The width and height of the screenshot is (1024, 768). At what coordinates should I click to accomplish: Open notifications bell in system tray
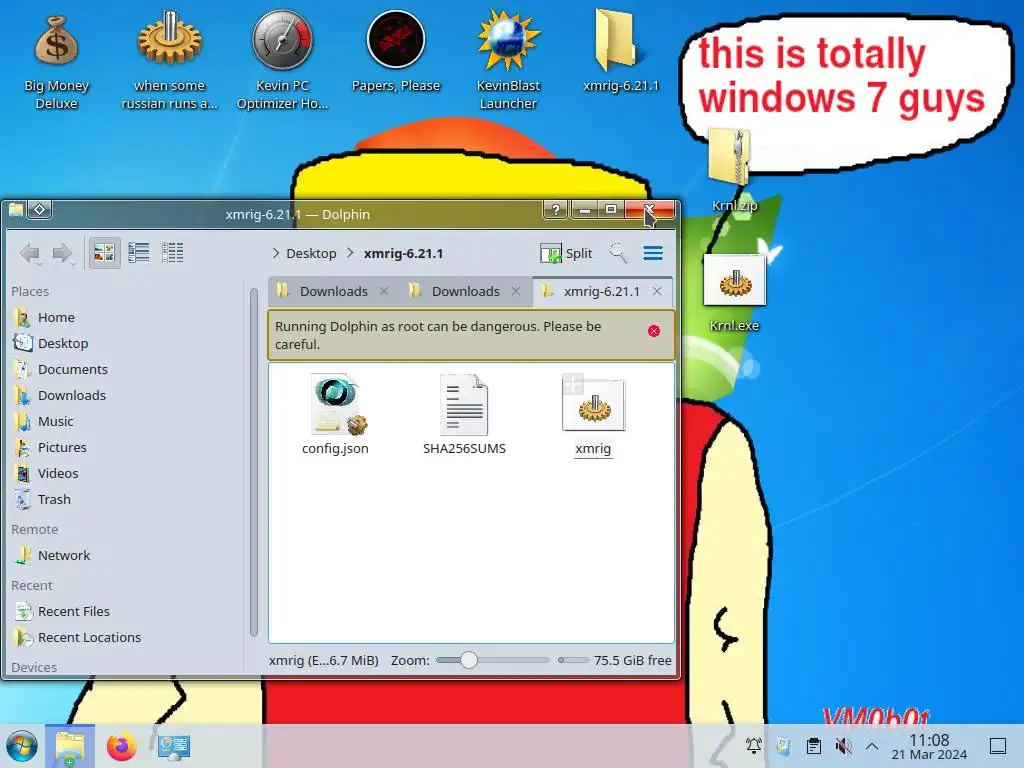point(754,746)
